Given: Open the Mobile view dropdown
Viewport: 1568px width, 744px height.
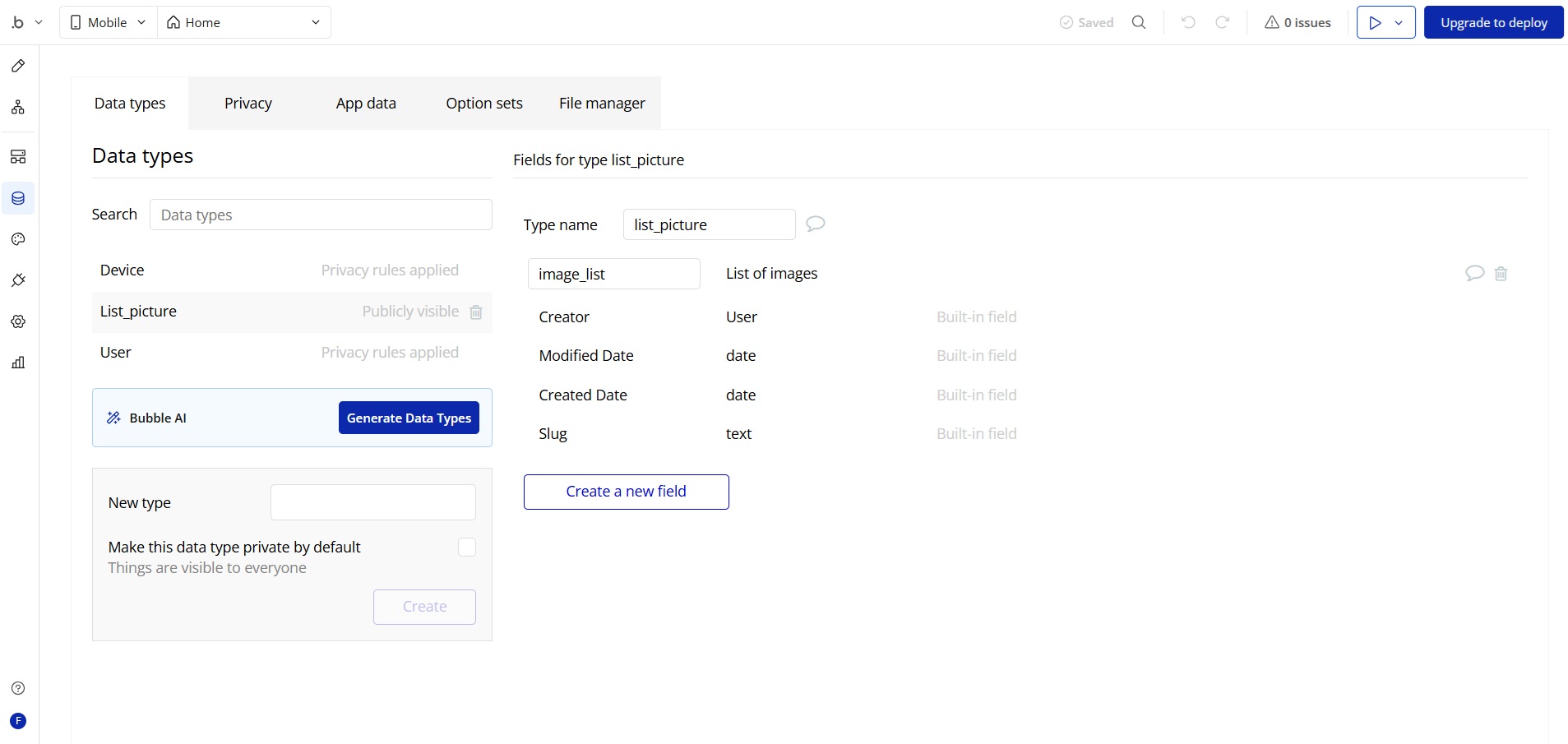Looking at the screenshot, I should point(109,22).
